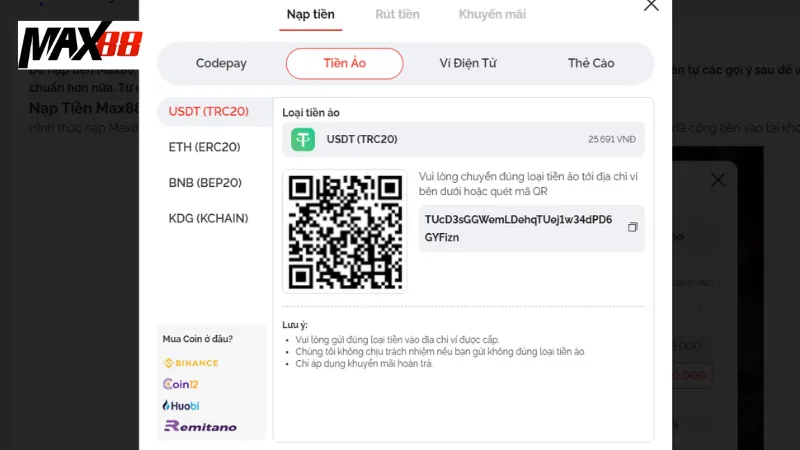Switch to the Rút tiền tab

click(x=397, y=14)
